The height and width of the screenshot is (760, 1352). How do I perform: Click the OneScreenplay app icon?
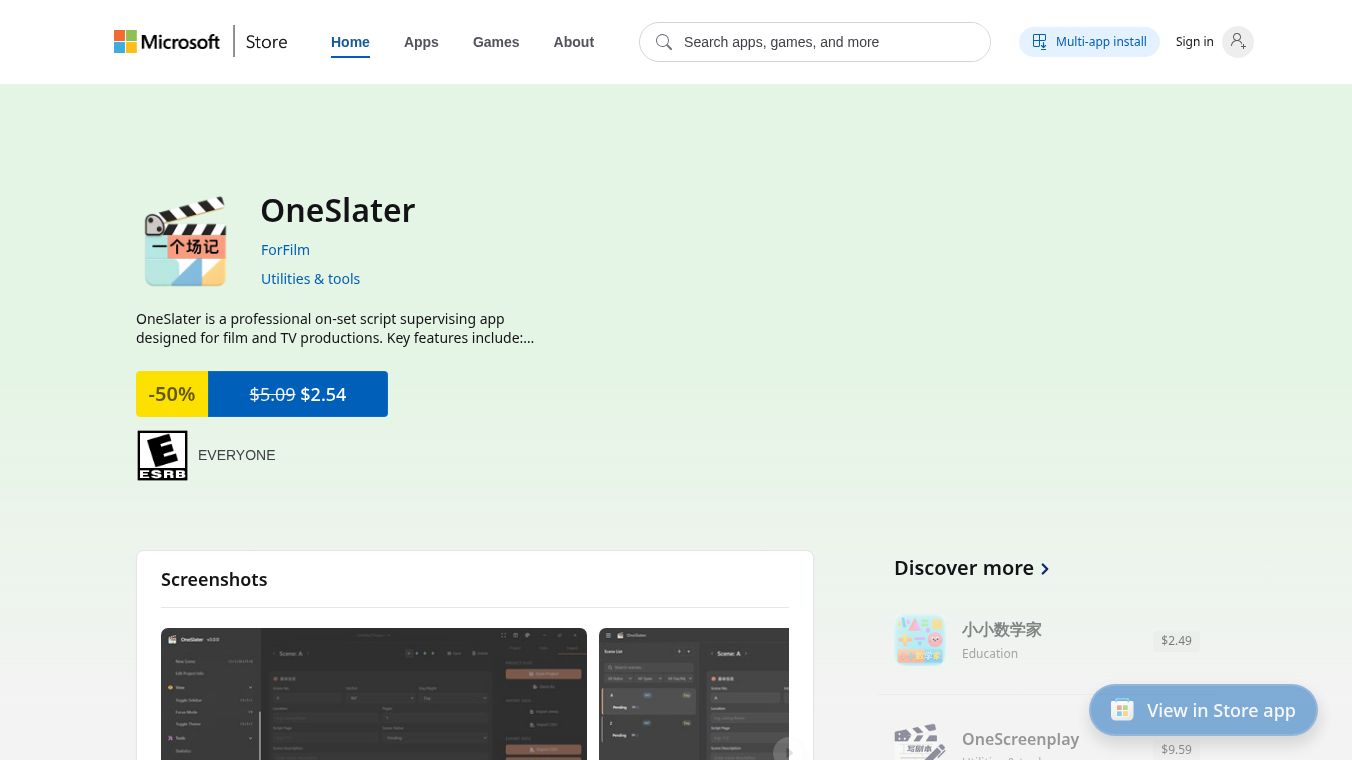coord(920,742)
